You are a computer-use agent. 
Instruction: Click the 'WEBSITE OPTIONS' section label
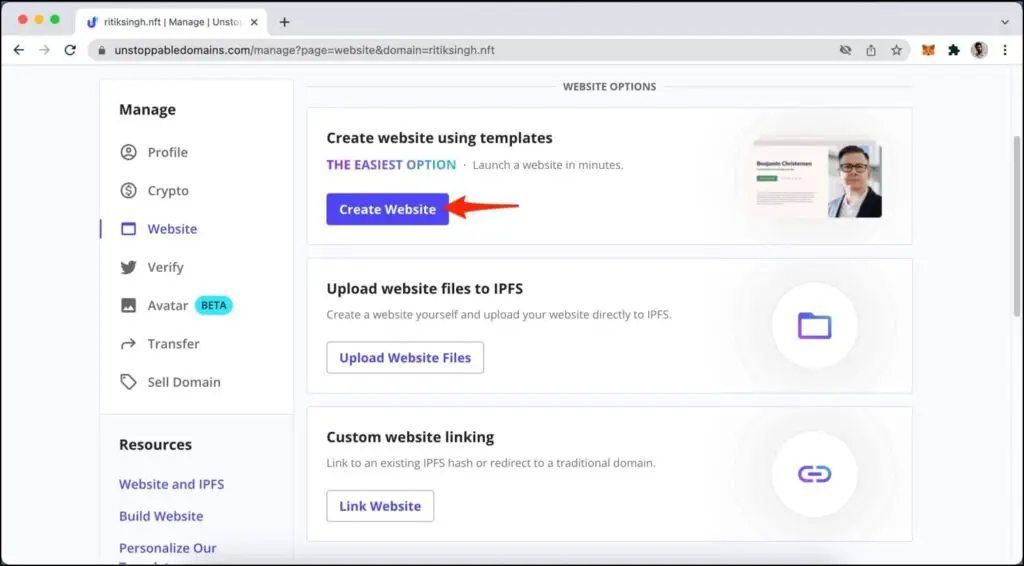tap(609, 87)
